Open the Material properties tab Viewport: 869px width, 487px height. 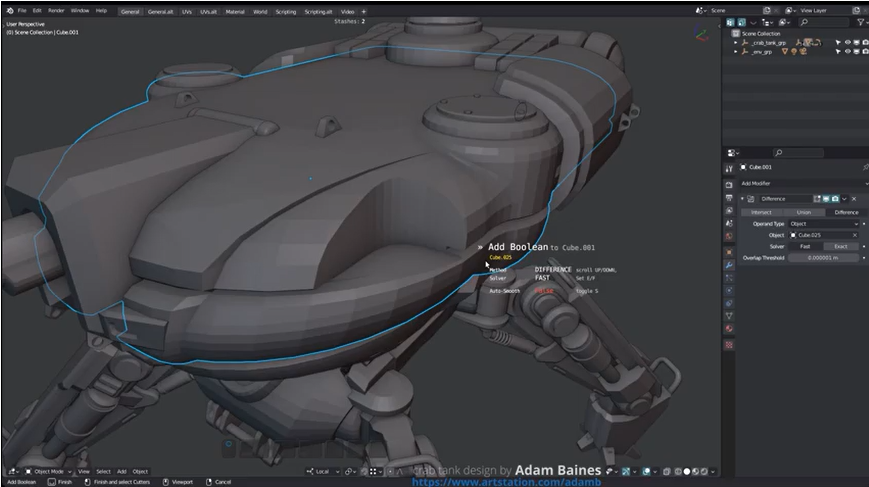pos(729,329)
